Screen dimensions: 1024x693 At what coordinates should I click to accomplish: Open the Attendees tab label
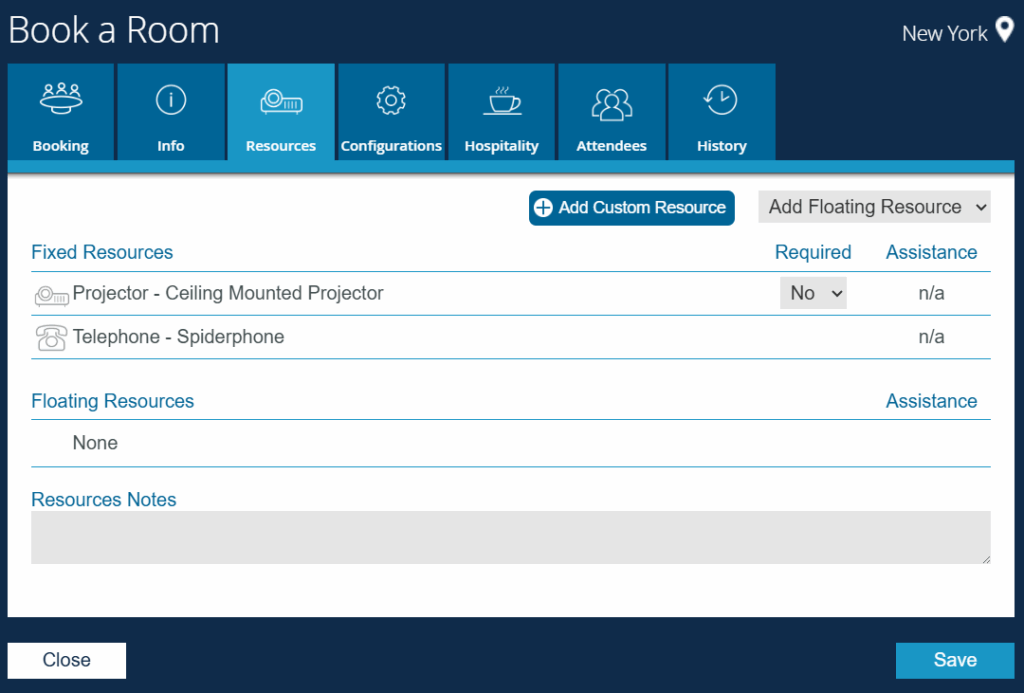611,146
